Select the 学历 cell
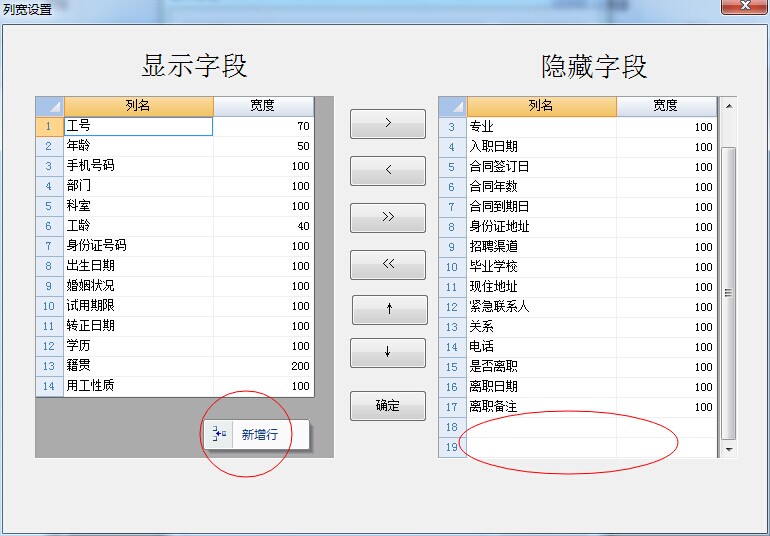770x536 pixels. [138, 346]
